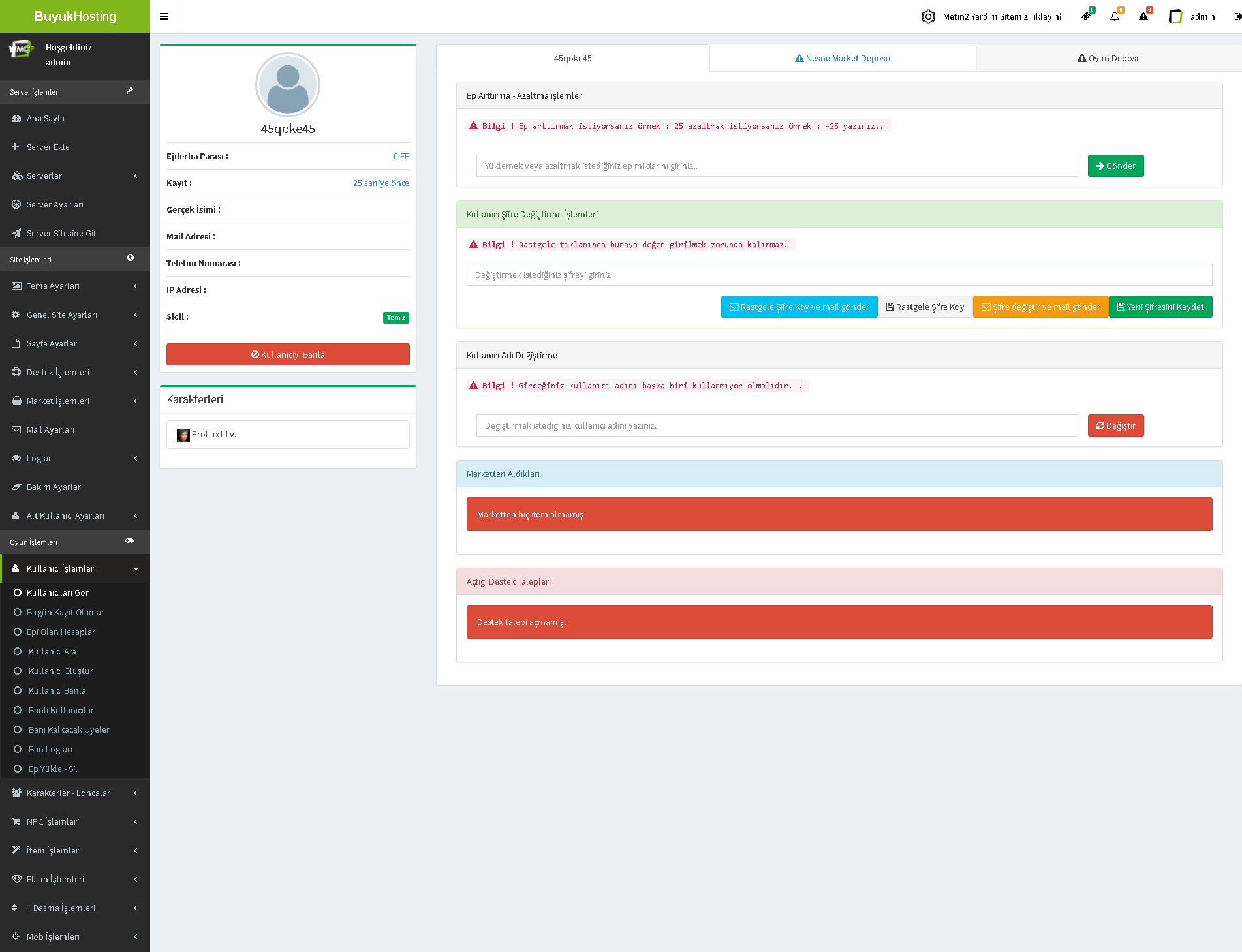Collapse the Kullanıcı İşlemleri menu
1242x952 pixels.
pos(75,568)
